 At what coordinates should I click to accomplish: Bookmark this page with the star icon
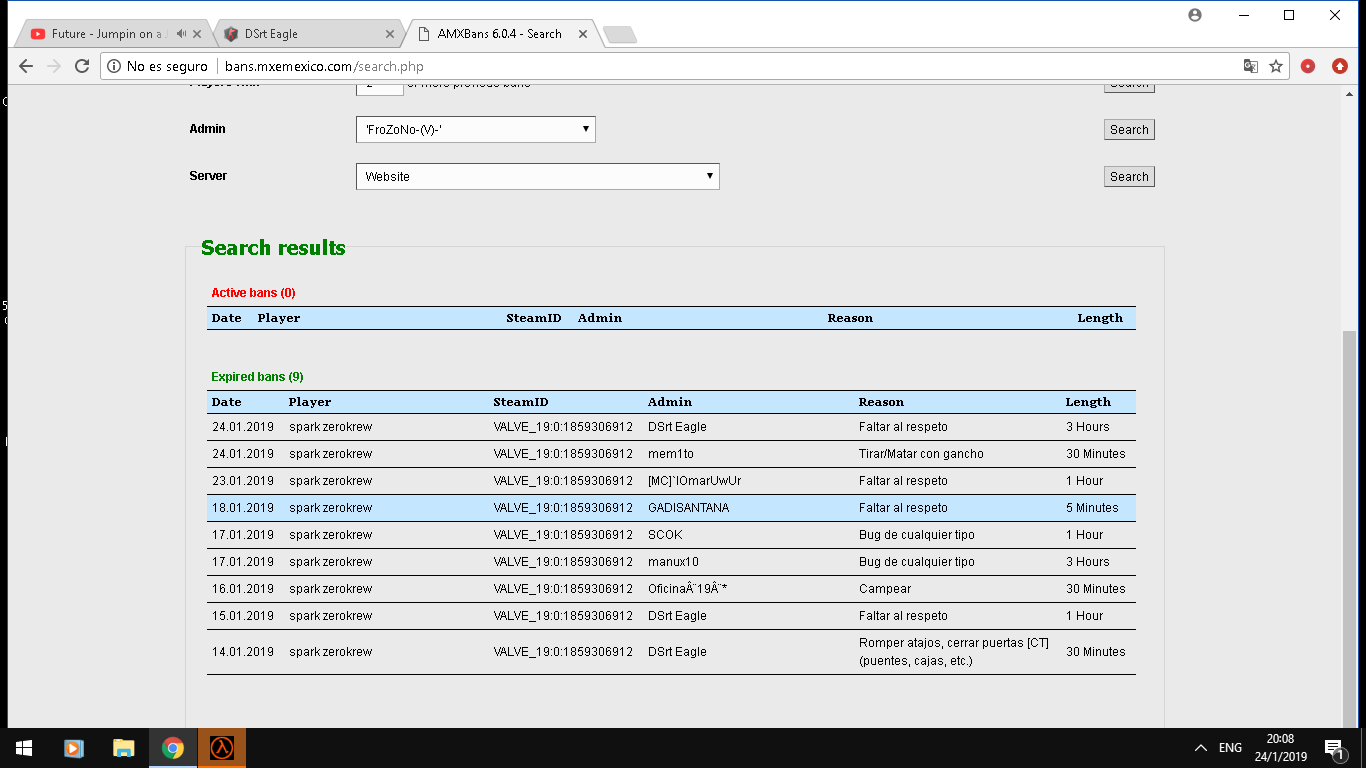(x=1276, y=66)
